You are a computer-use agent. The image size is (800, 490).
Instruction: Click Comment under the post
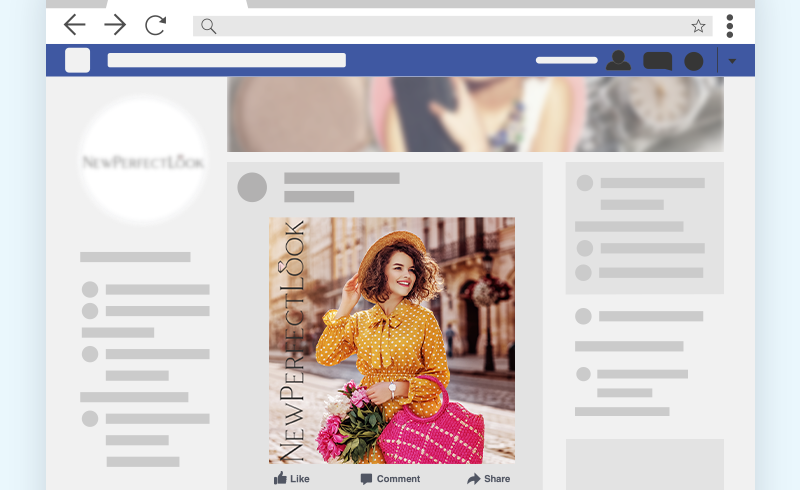390,479
